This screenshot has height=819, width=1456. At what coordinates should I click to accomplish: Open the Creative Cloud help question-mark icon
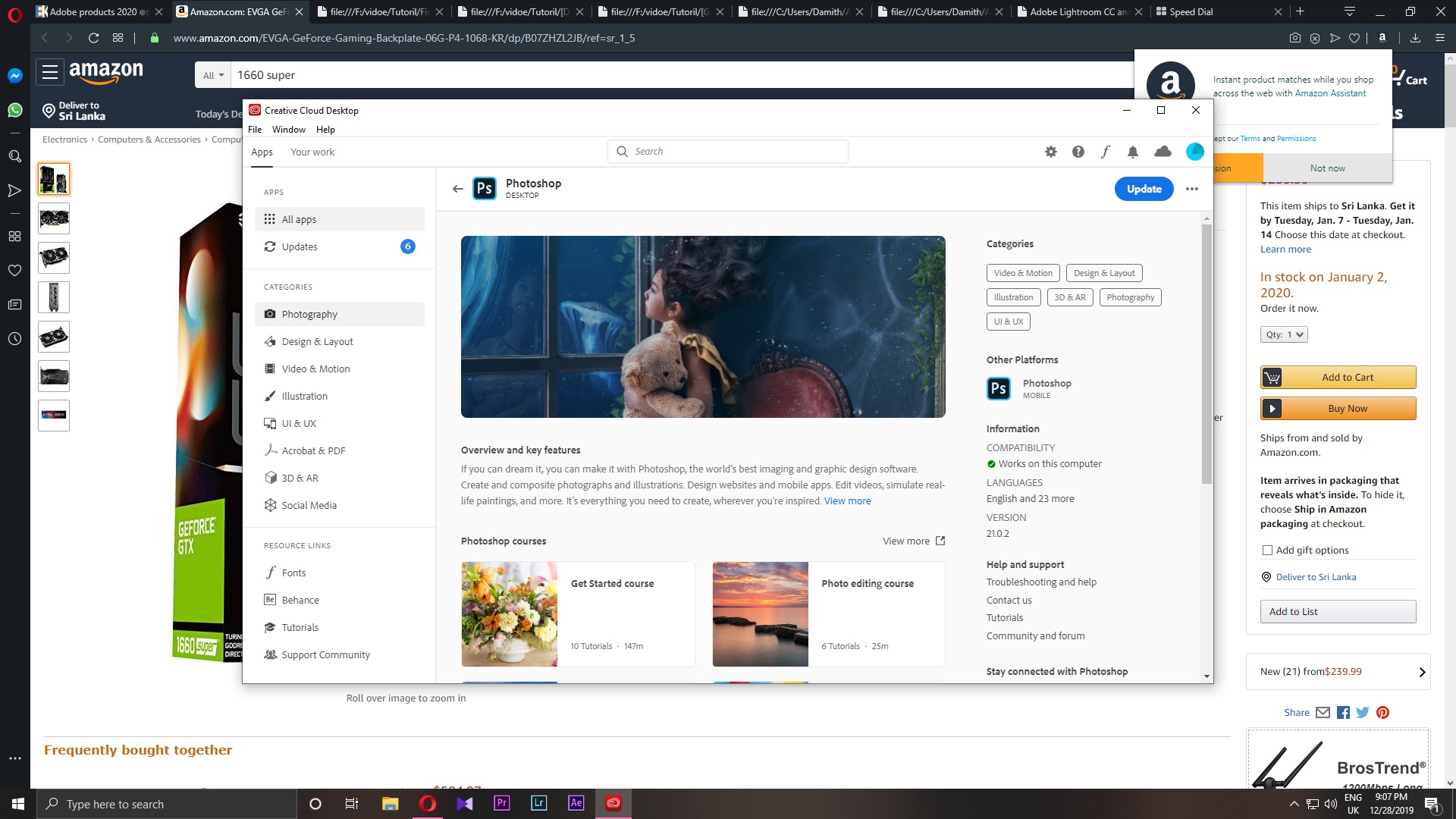1078,152
